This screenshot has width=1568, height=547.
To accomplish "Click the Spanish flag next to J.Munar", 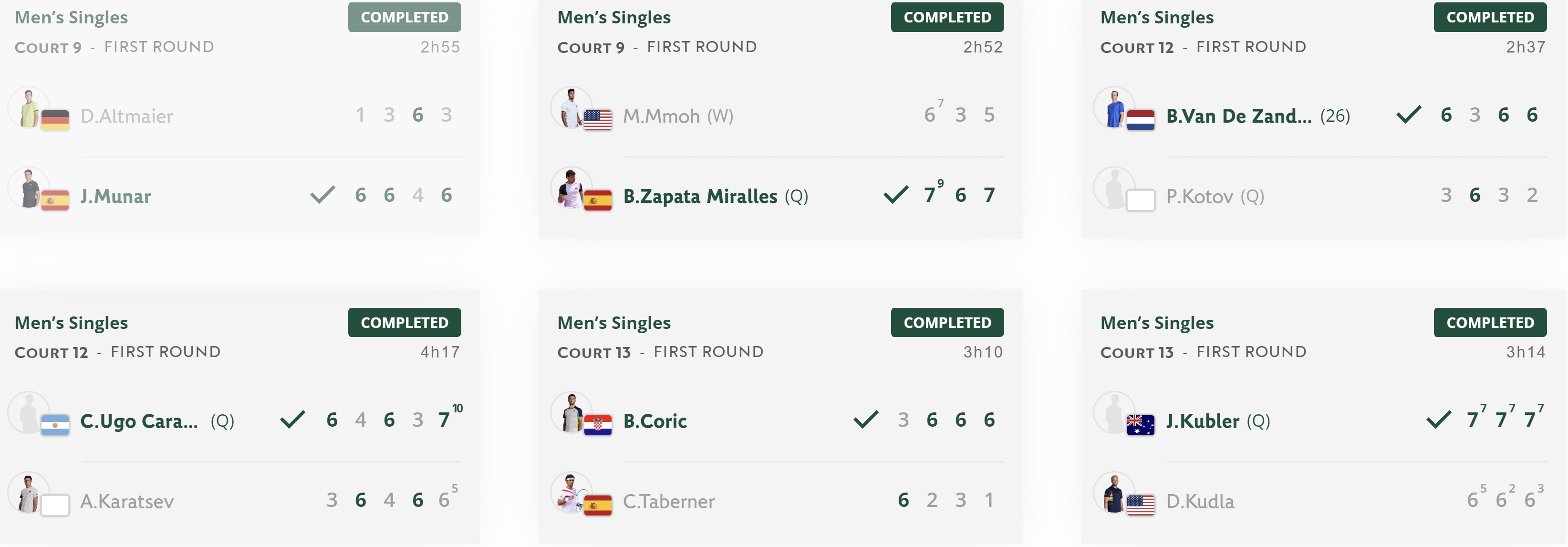I will [55, 200].
